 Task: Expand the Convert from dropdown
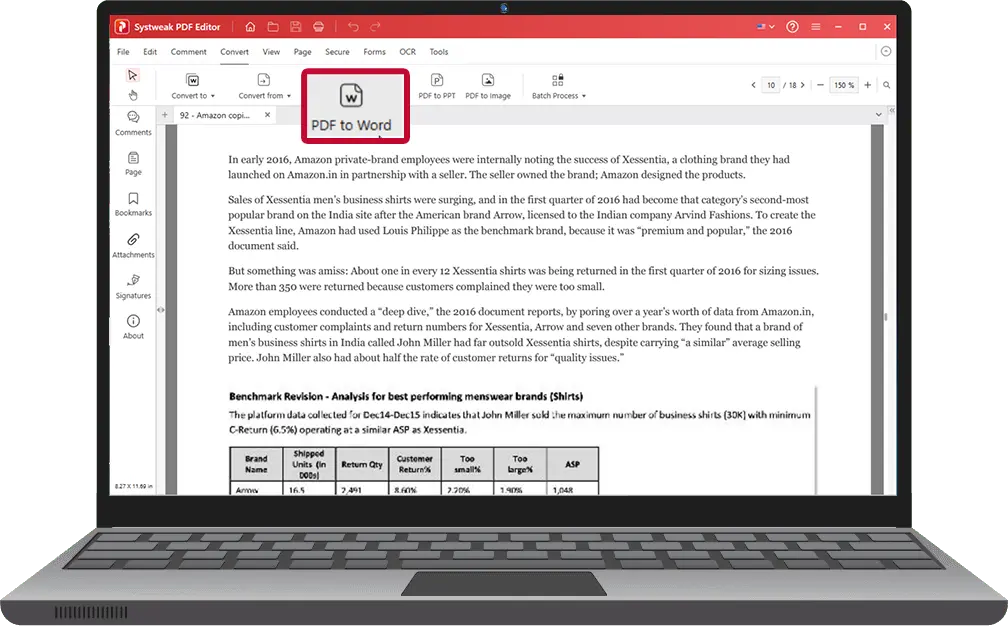[264, 85]
